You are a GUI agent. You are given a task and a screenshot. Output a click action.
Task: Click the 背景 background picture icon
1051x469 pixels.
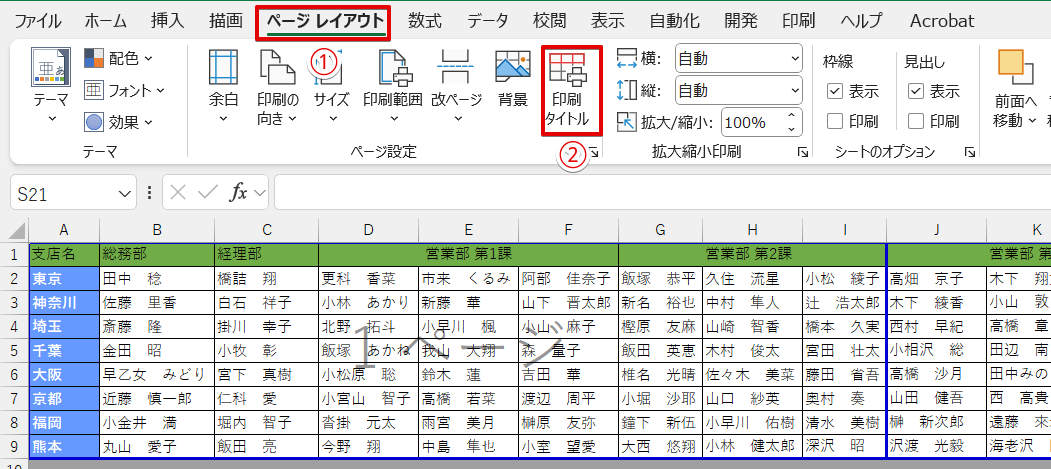tap(513, 67)
